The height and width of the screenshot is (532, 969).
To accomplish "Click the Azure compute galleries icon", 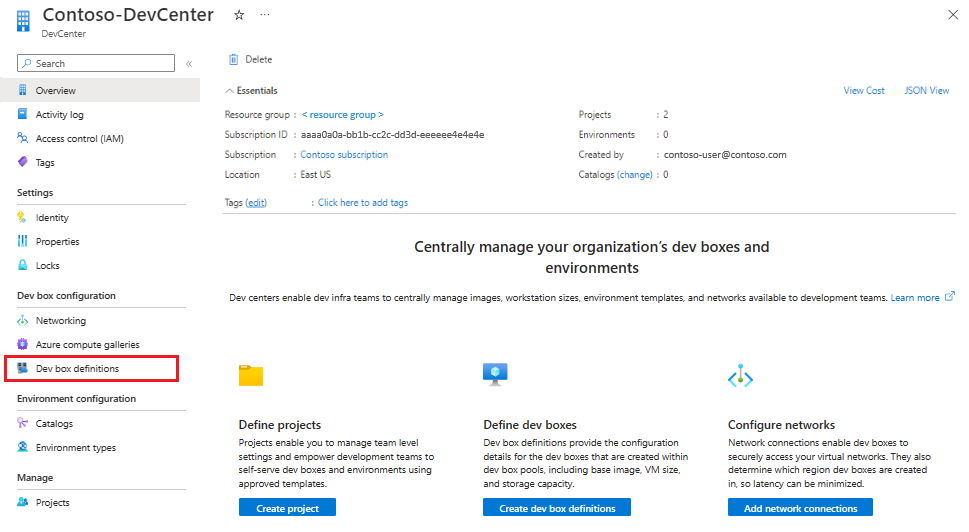I will tap(23, 345).
